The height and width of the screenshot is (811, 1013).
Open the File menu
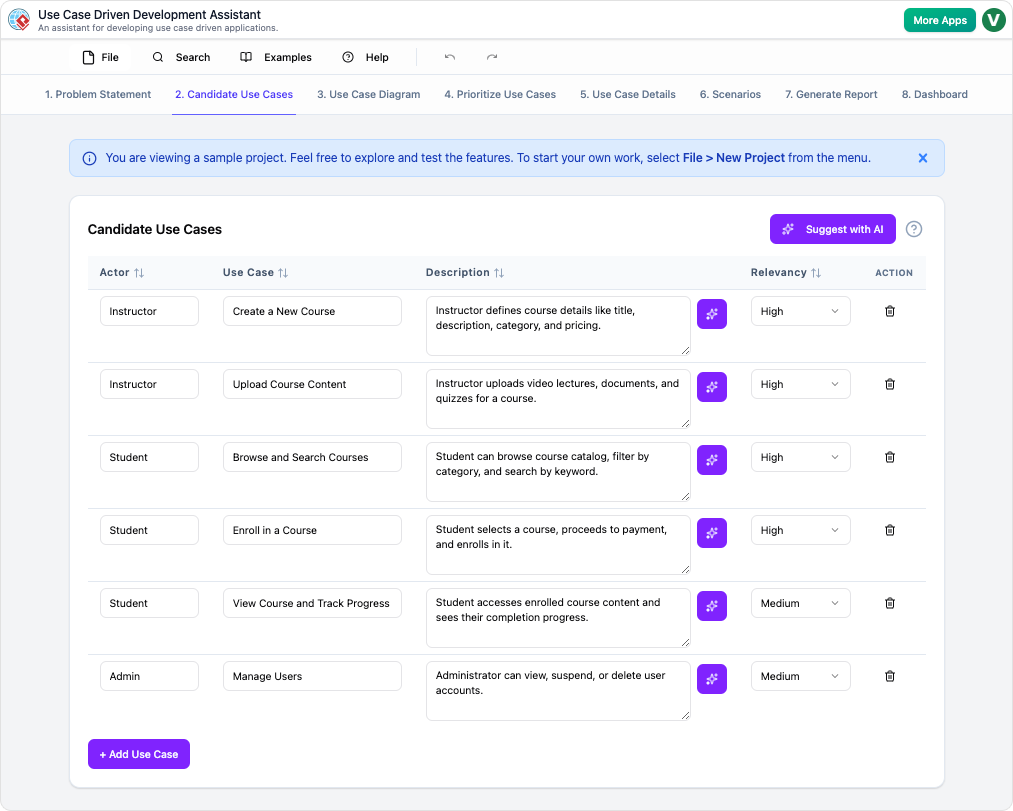[x=100, y=57]
